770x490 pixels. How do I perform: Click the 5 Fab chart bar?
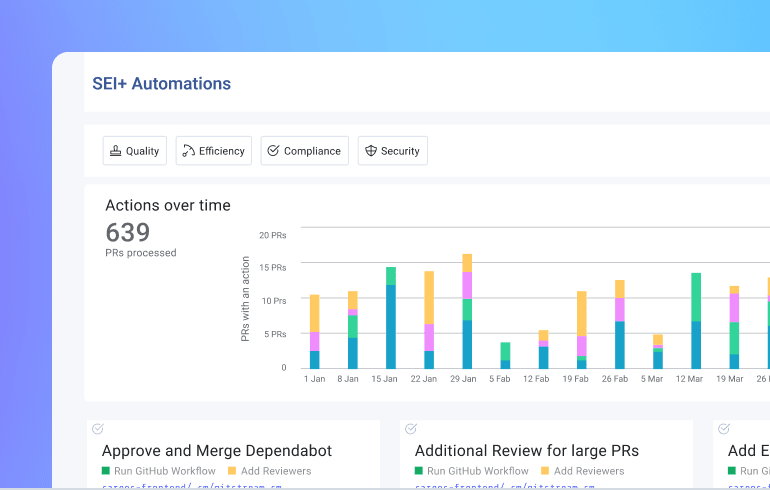[x=505, y=355]
